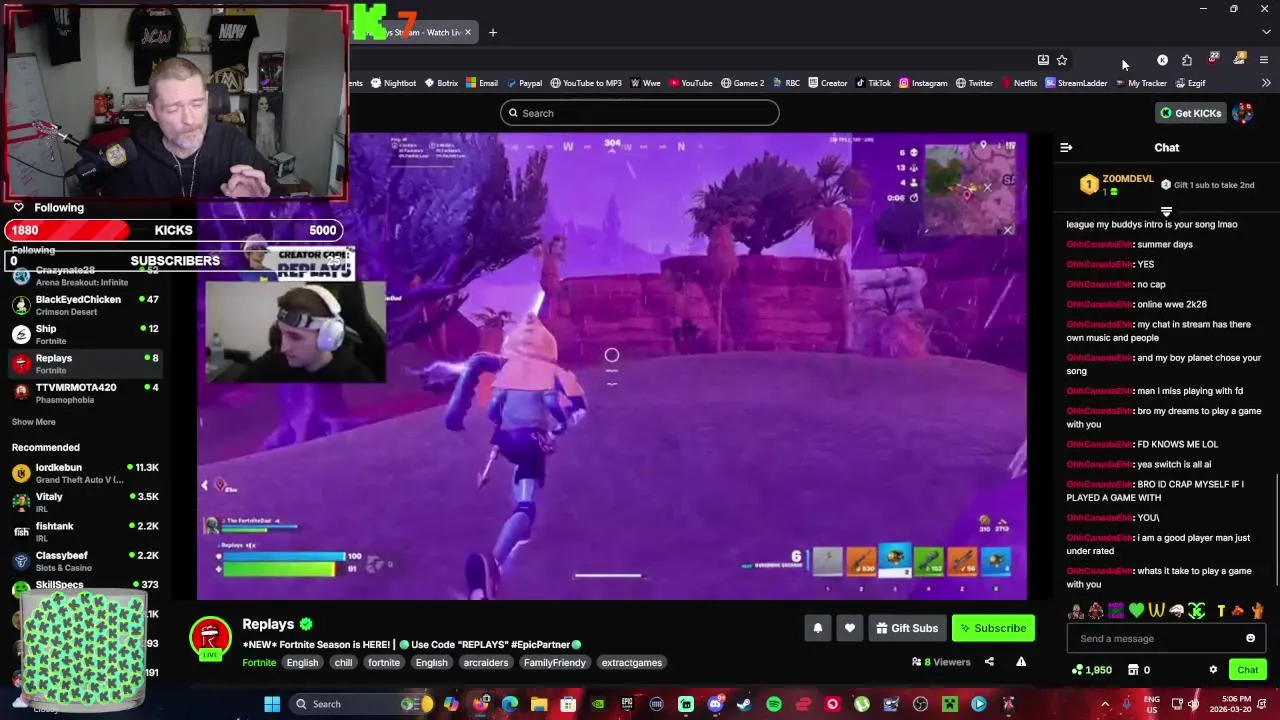The width and height of the screenshot is (1280, 720).
Task: Open Discord from the taskbar
Action: 715,704
